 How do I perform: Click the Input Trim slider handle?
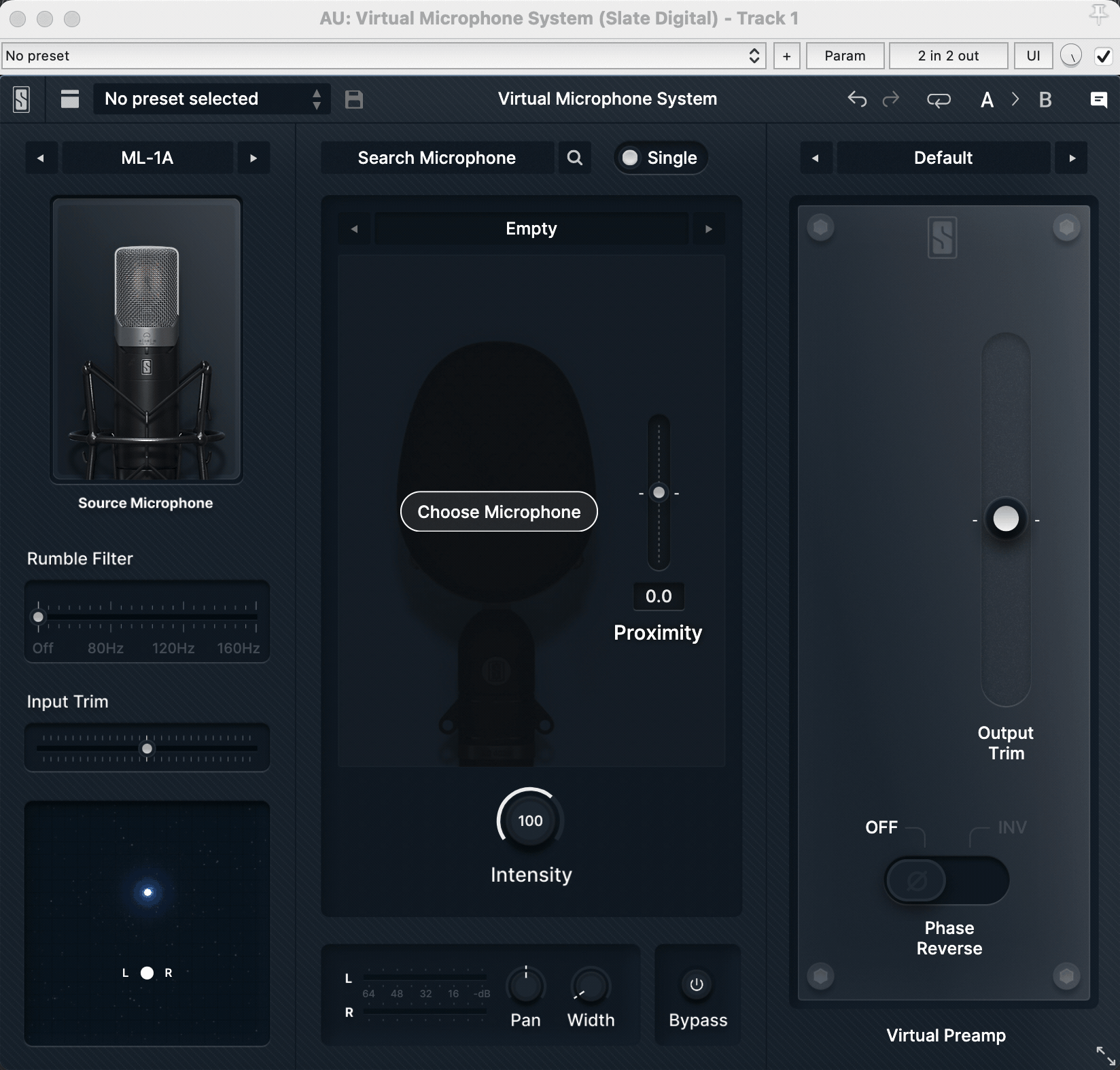(147, 749)
